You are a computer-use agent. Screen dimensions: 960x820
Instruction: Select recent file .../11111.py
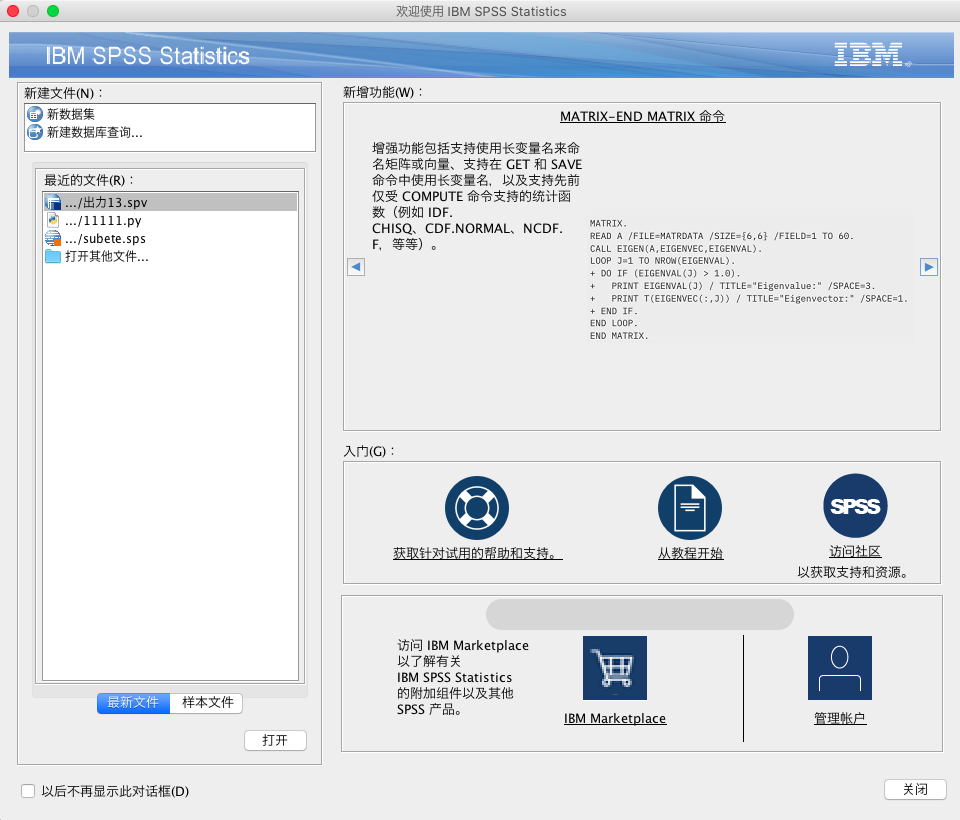170,220
